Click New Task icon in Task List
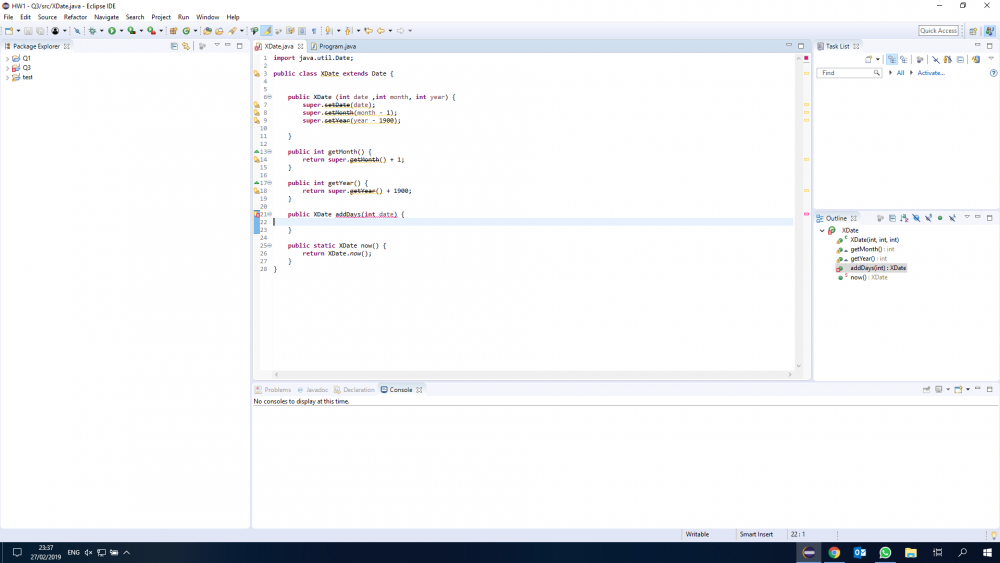1000x563 pixels. [x=869, y=59]
